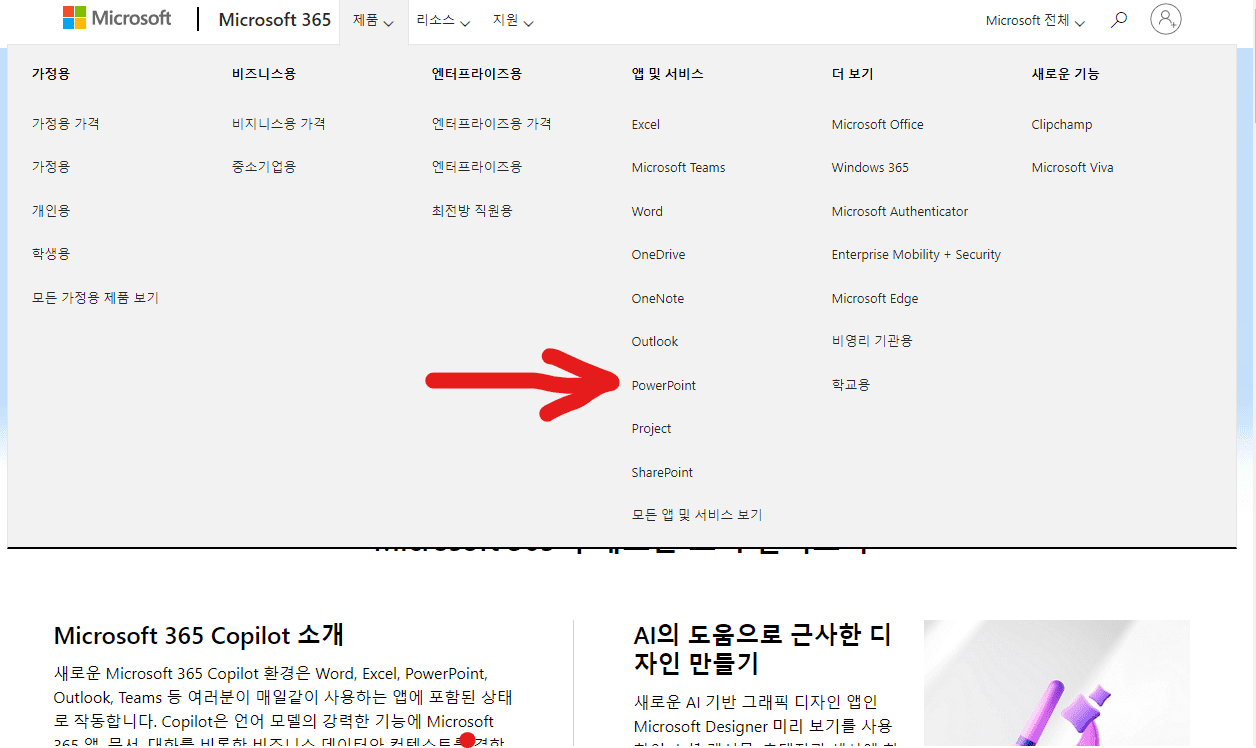Open the OneDrive page
This screenshot has width=1256, height=748.
[658, 254]
